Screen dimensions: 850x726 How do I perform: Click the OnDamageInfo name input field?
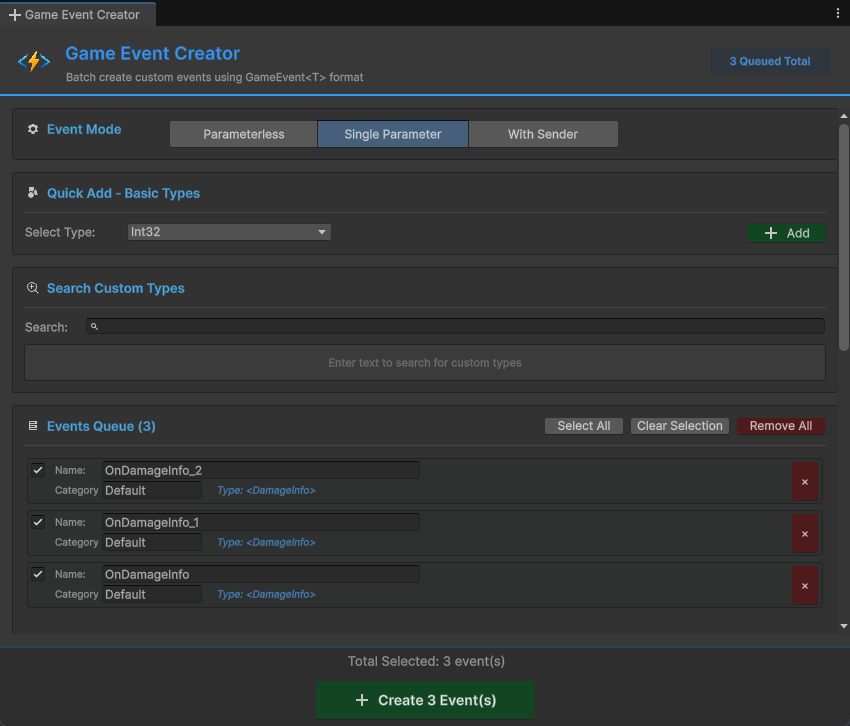tap(260, 573)
